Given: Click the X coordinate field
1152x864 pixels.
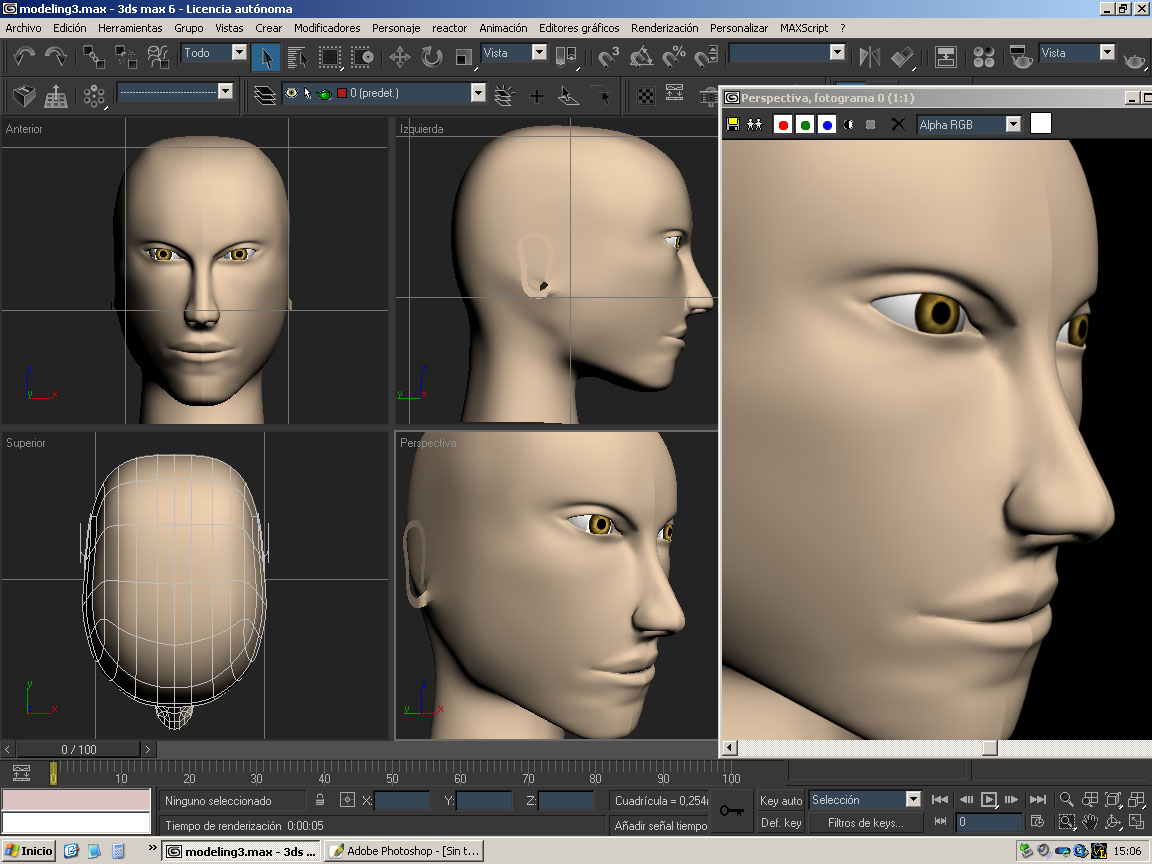Looking at the screenshot, I should click(x=401, y=801).
